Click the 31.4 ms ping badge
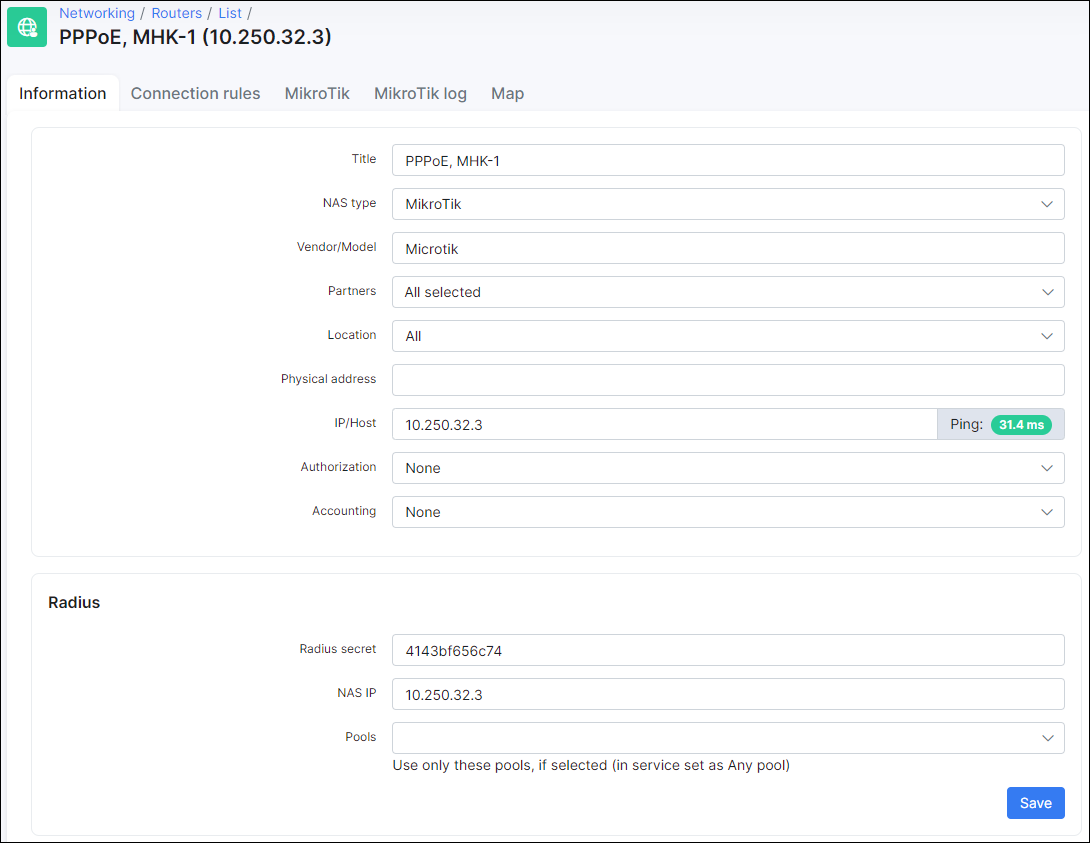The height and width of the screenshot is (843, 1090). pyautogui.click(x=1020, y=425)
